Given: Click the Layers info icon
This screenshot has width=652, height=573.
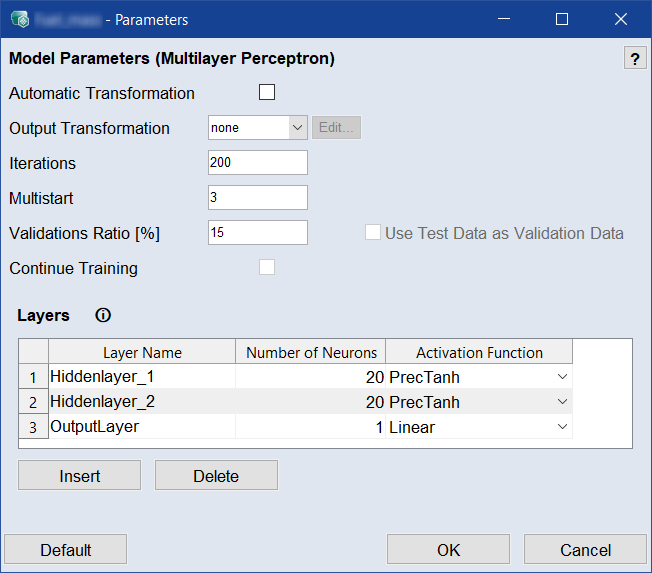Looking at the screenshot, I should [103, 315].
